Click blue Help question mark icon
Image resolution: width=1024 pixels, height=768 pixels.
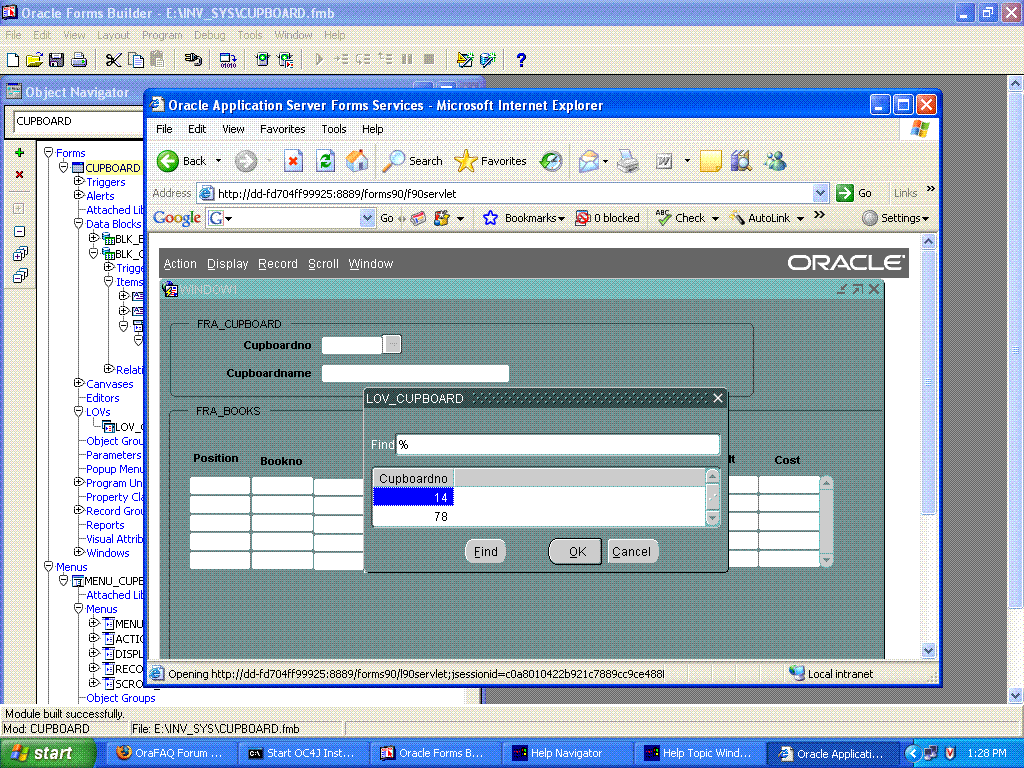[520, 60]
